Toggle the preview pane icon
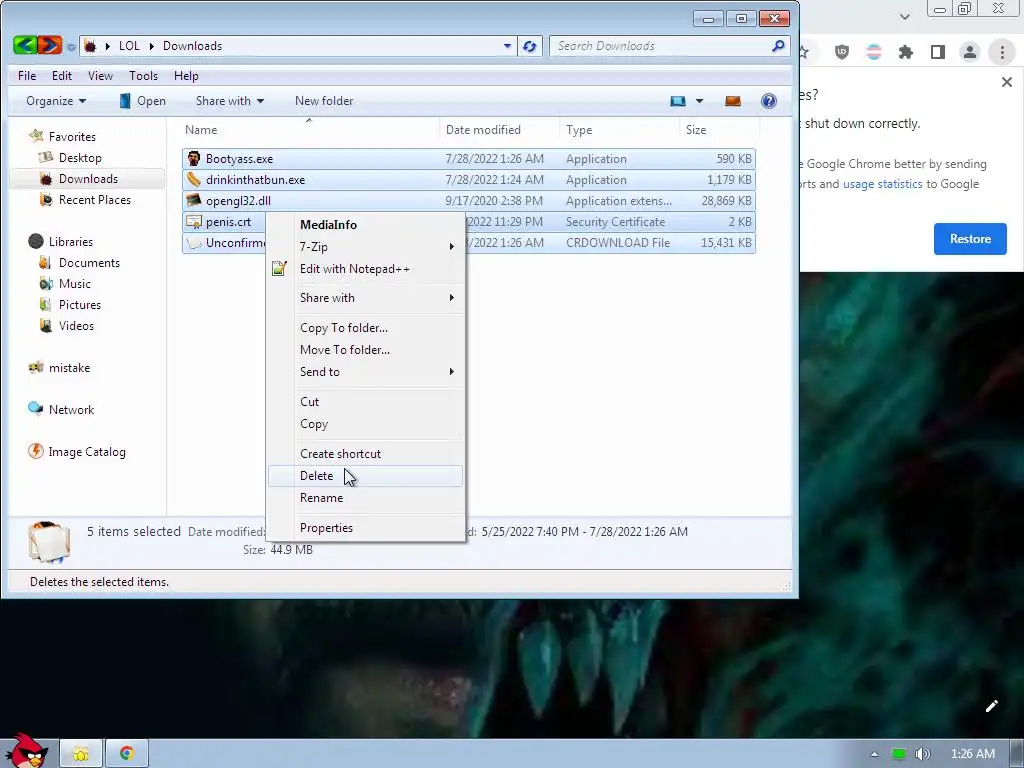 tap(733, 101)
